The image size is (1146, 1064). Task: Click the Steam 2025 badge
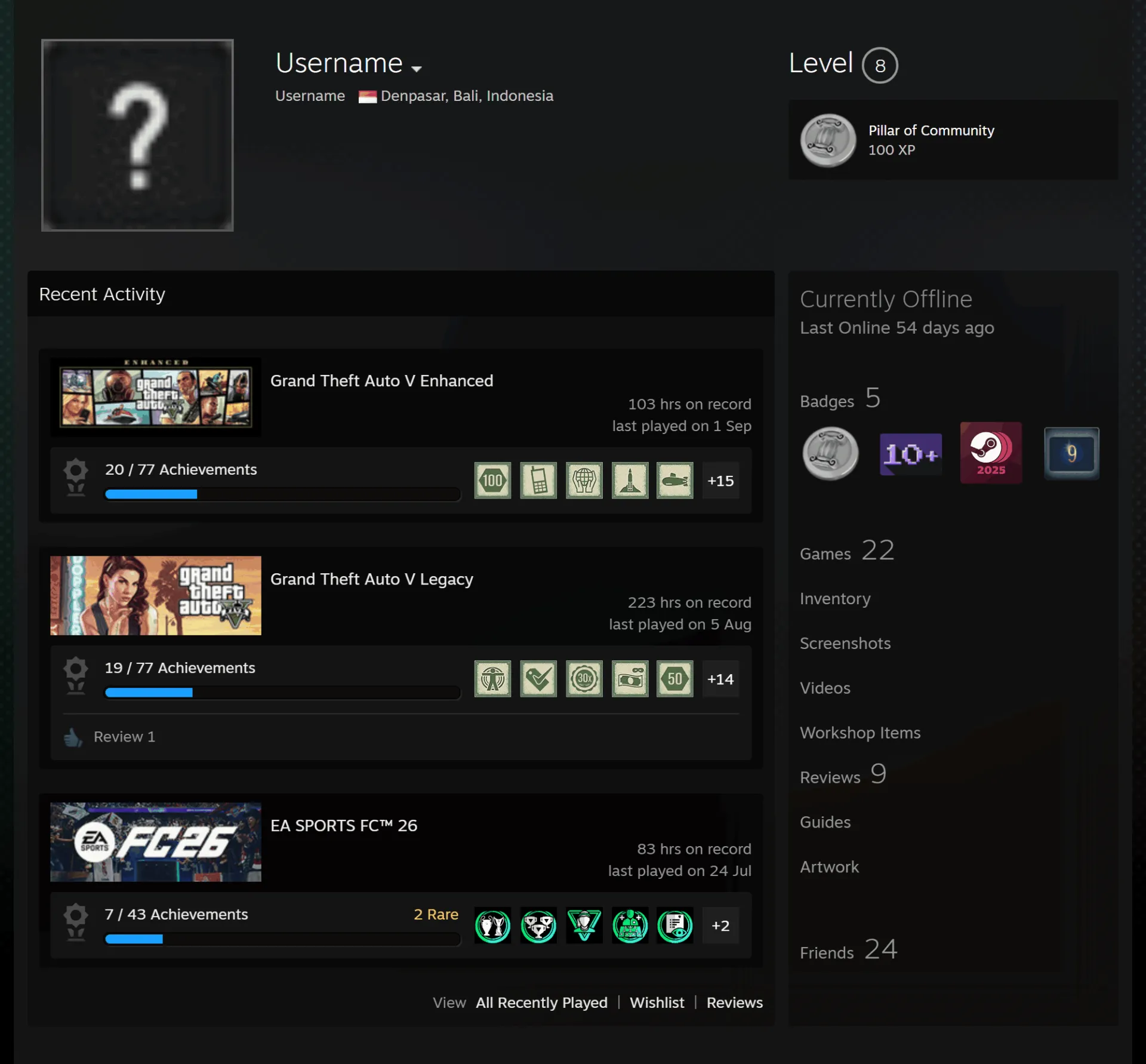991,453
